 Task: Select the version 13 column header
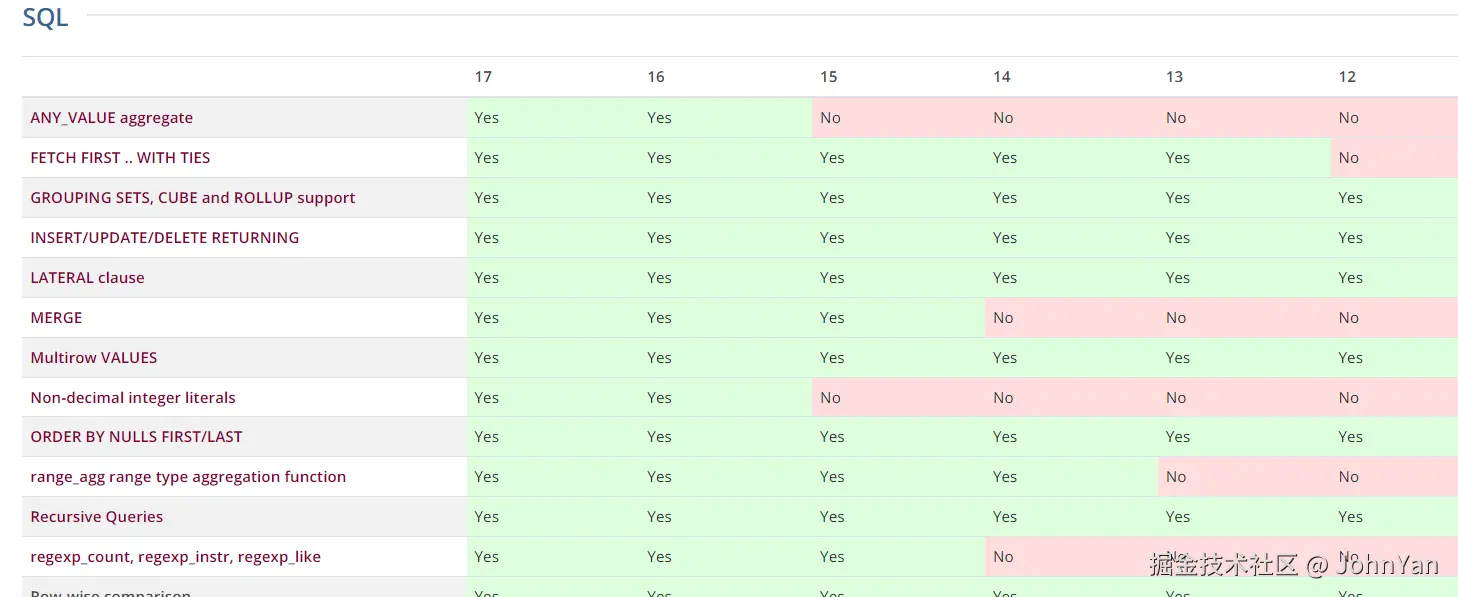tap(1174, 77)
